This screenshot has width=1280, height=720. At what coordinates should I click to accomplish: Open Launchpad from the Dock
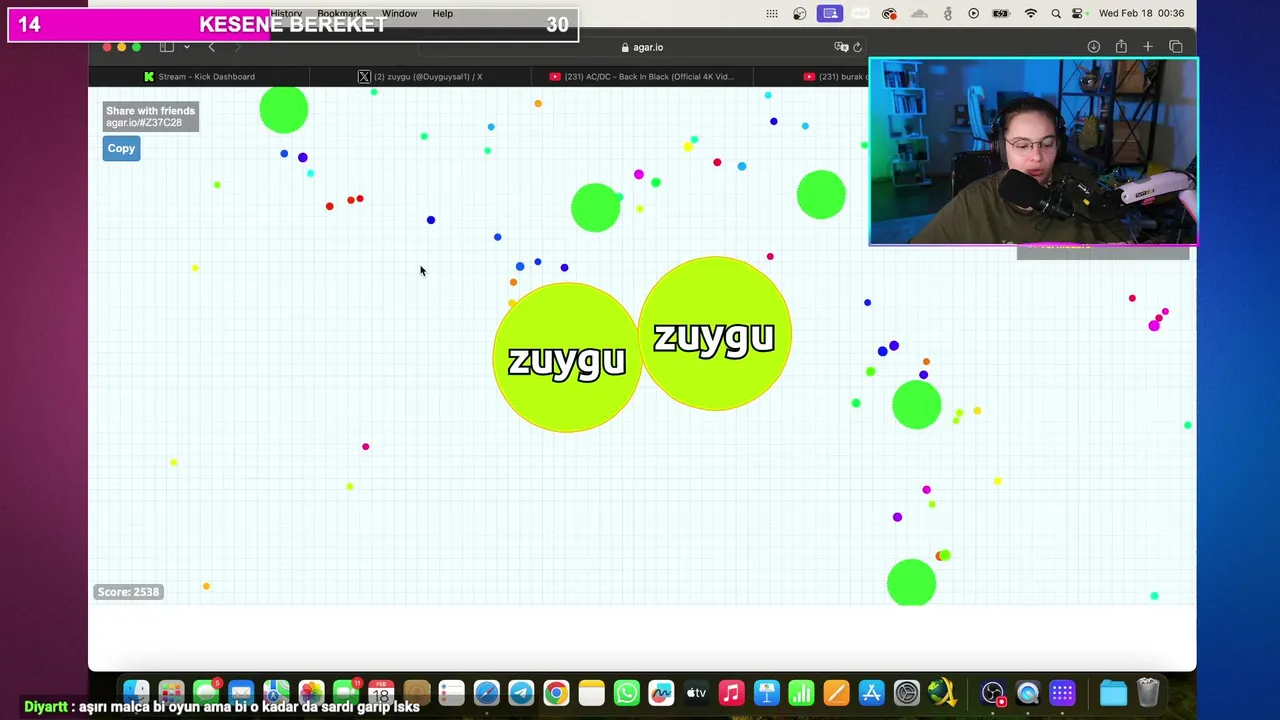click(171, 692)
